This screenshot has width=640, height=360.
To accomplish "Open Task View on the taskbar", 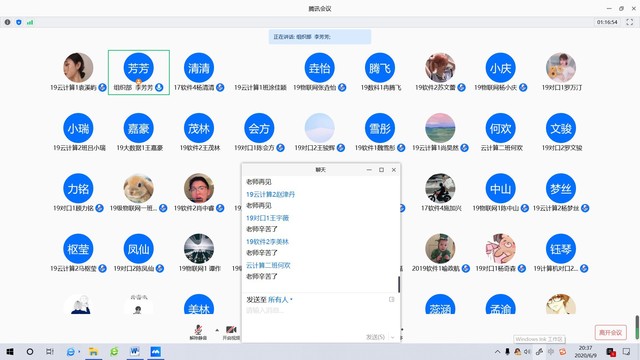I will (x=50, y=351).
